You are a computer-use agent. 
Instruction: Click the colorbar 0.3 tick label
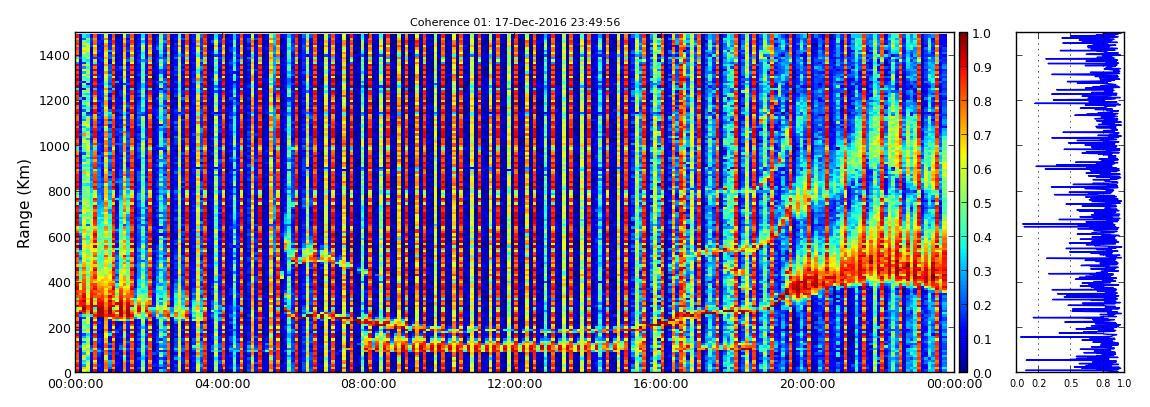point(982,271)
